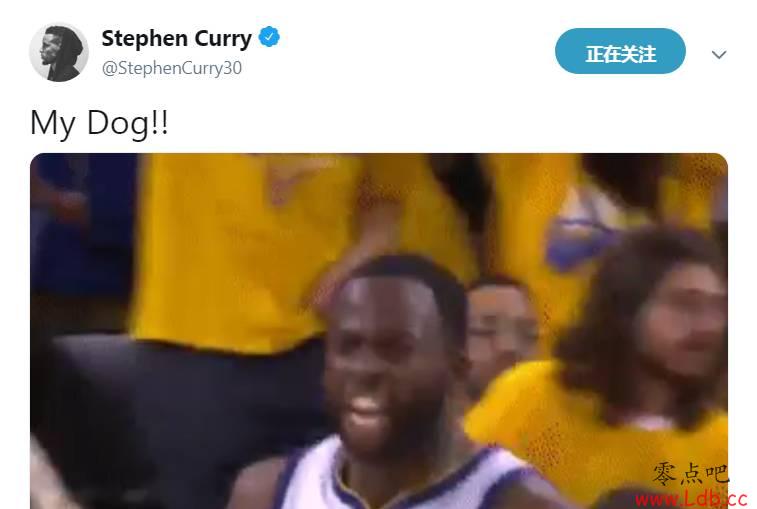Open the Stephen Curry display name link
Image resolution: width=757 pixels, height=509 pixels.
point(176,38)
